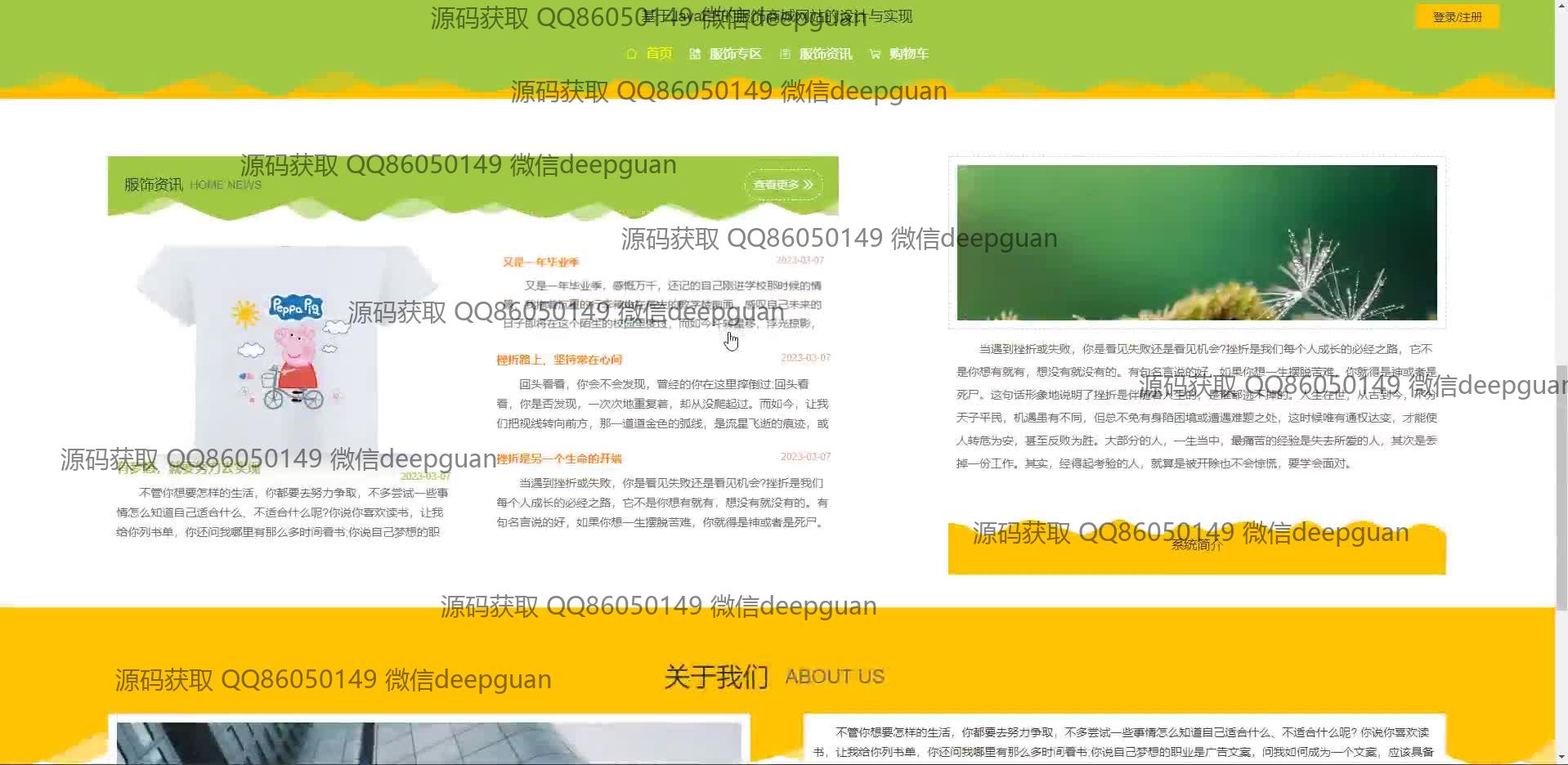Open the 服饰资讯 navigation item
This screenshot has height=765, width=1568.
tap(825, 54)
